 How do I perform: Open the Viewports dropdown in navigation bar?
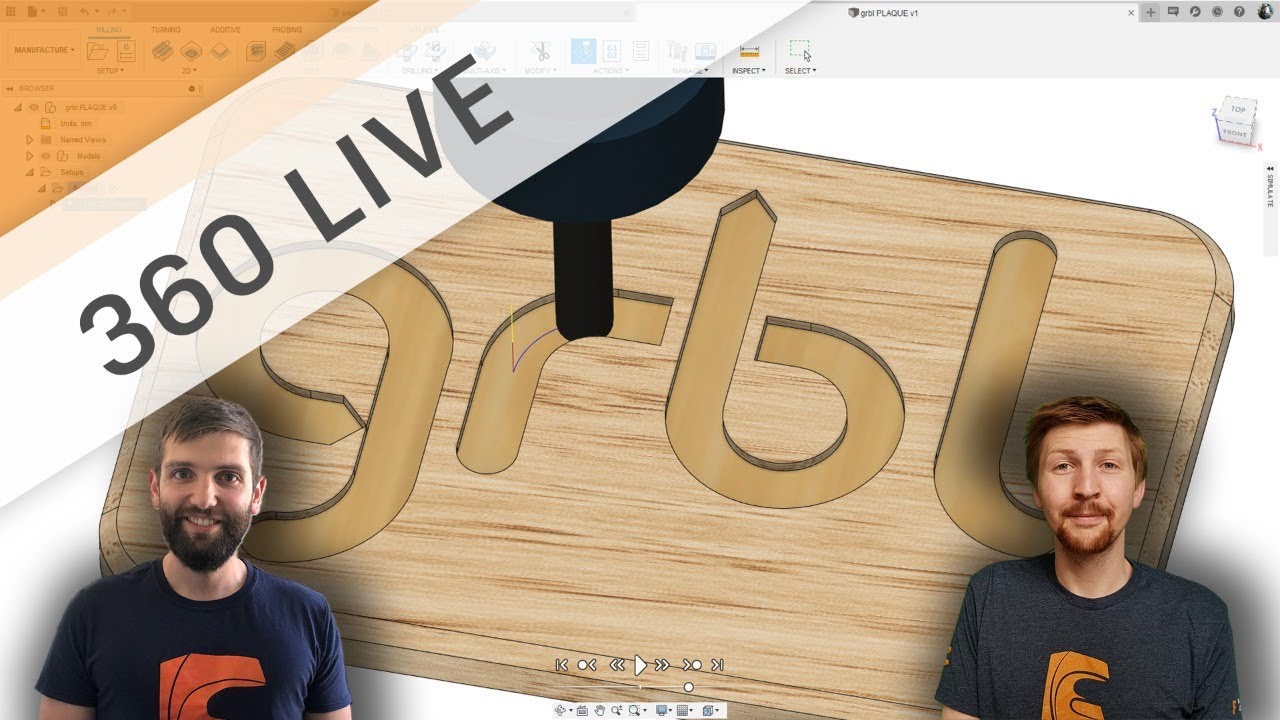pyautogui.click(x=711, y=710)
